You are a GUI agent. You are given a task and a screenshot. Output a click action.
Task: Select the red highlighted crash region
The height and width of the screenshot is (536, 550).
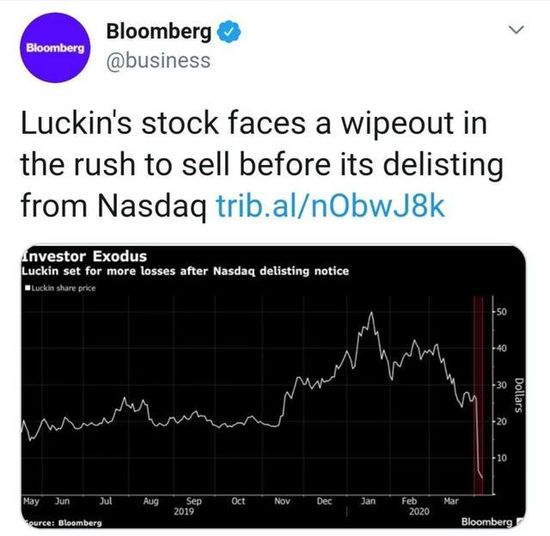click(x=478, y=395)
